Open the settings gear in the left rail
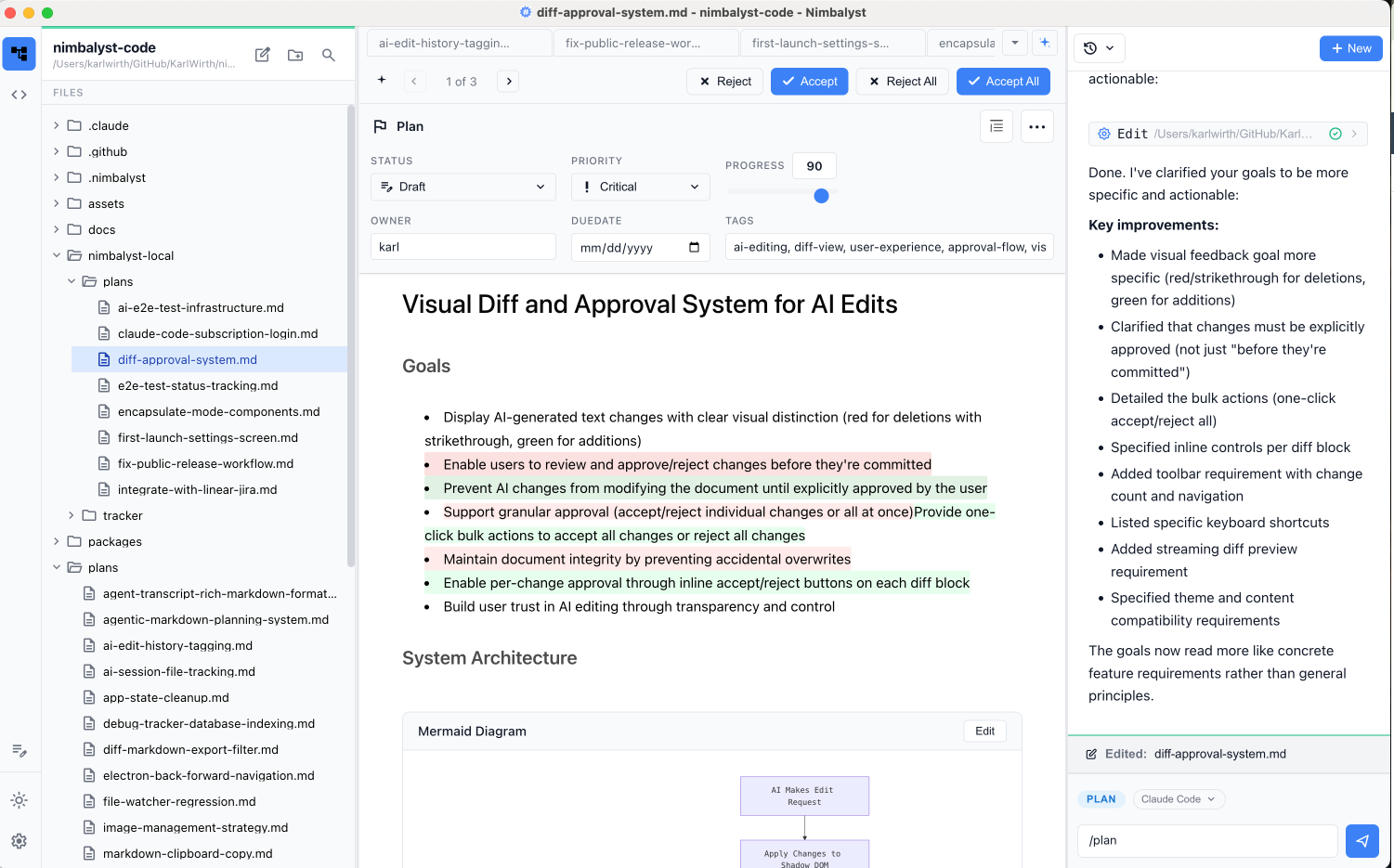Screen dimensions: 1394x868 [x=19, y=841]
